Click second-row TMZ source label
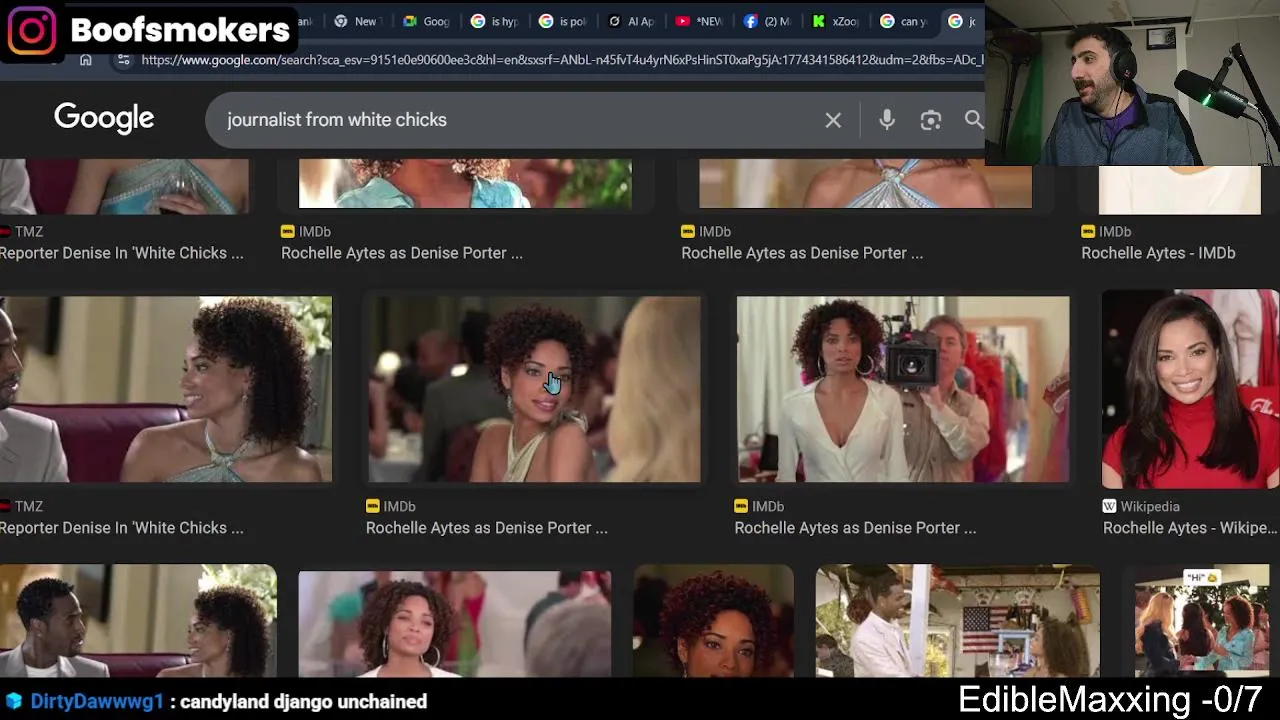 [x=29, y=506]
